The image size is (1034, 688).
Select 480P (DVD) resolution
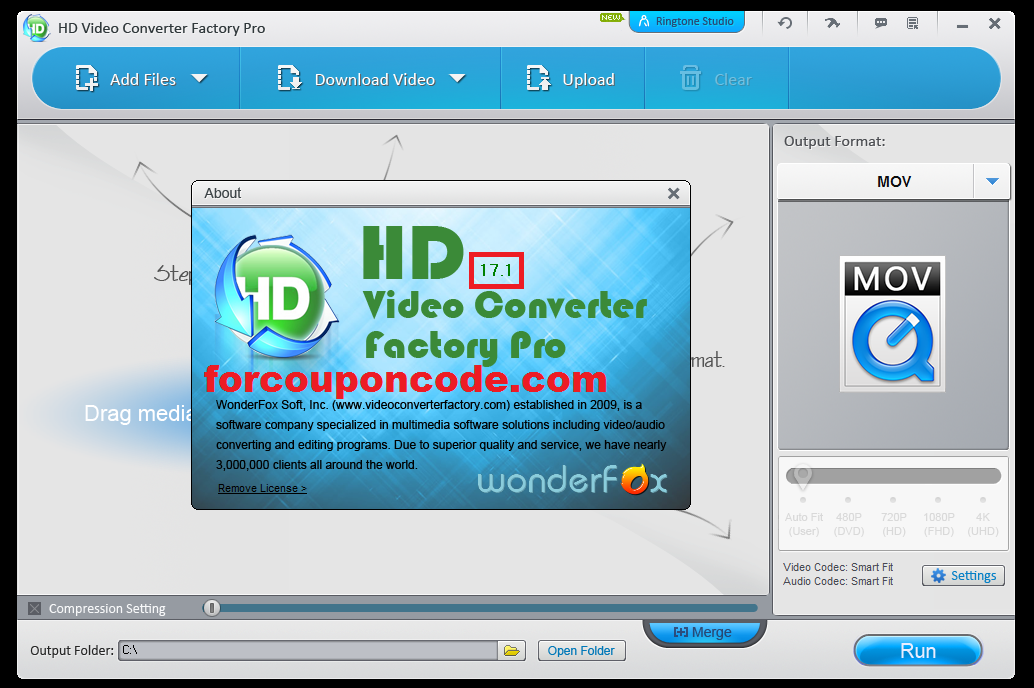click(848, 524)
